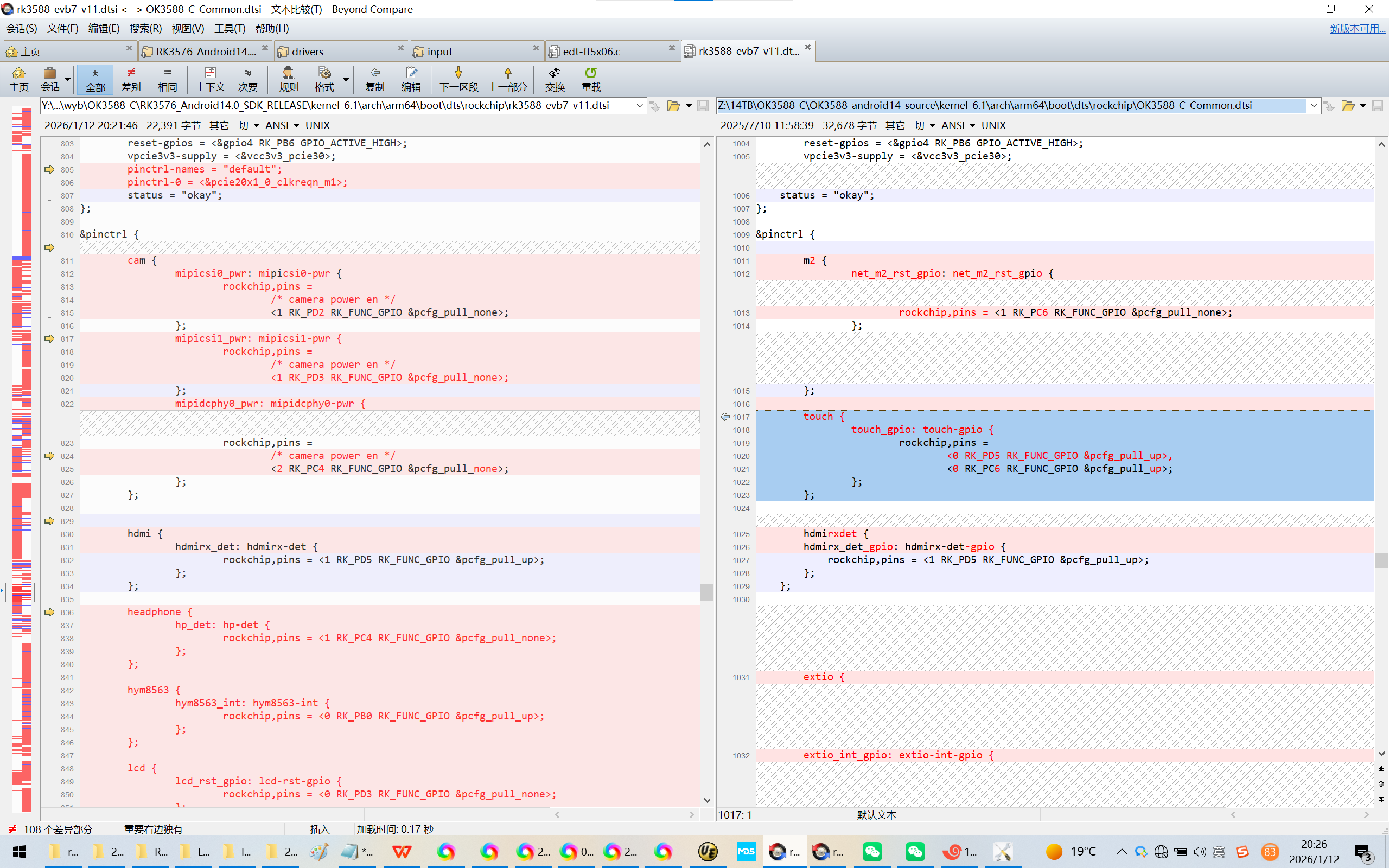
Task: Open the Sessions (会话) dropdown arrow
Action: (x=68, y=79)
